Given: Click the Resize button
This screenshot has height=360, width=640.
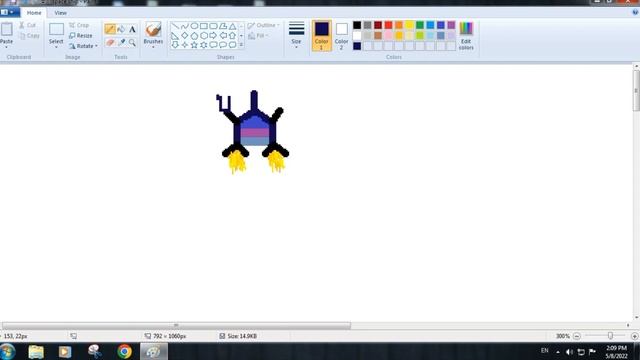Looking at the screenshot, I should click(81, 36).
